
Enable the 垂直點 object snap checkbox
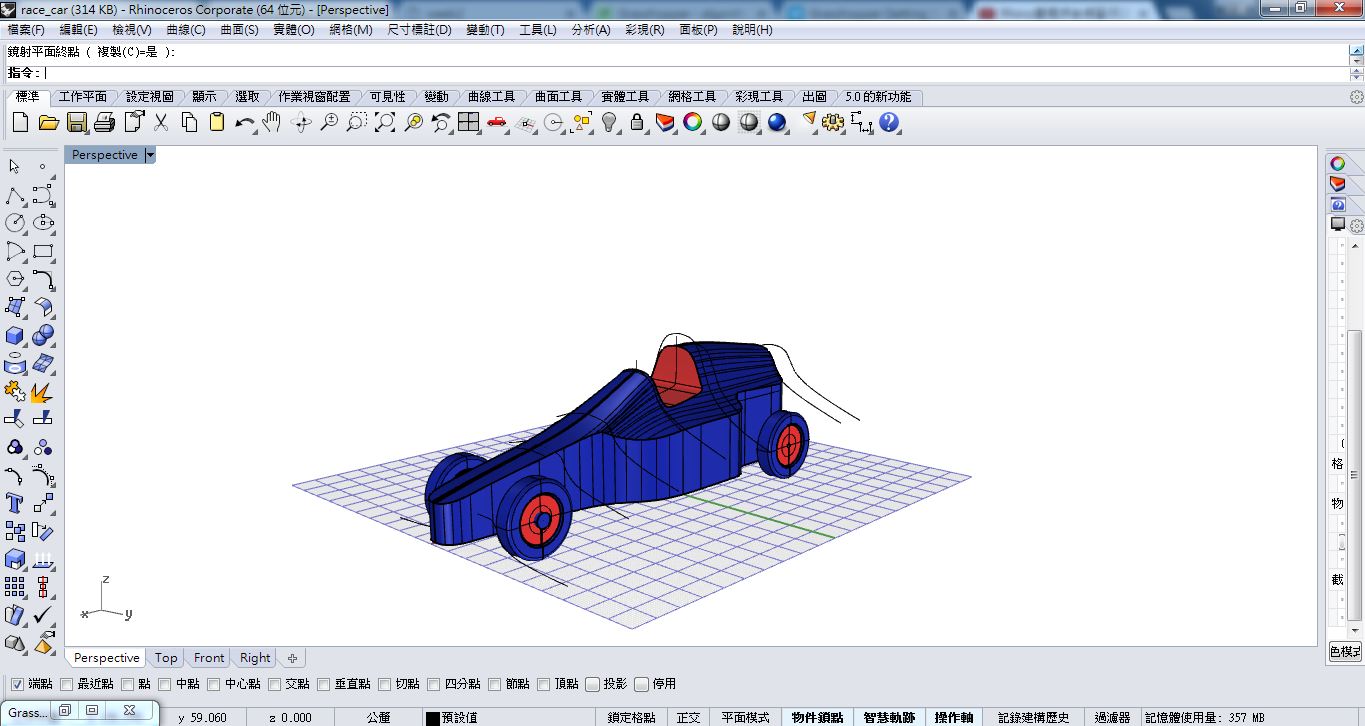(324, 684)
